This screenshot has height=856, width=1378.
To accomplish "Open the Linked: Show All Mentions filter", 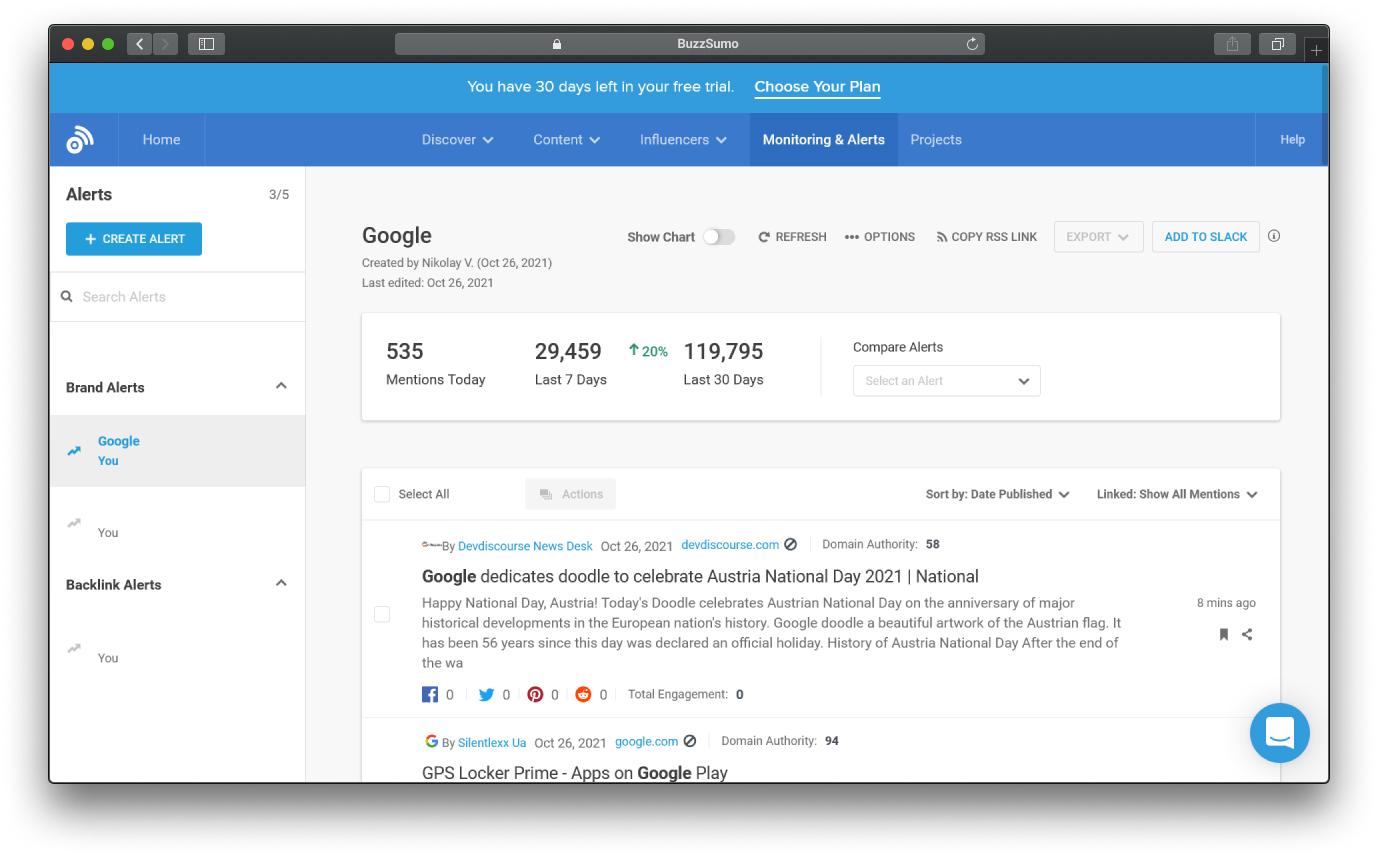I will point(1177,494).
